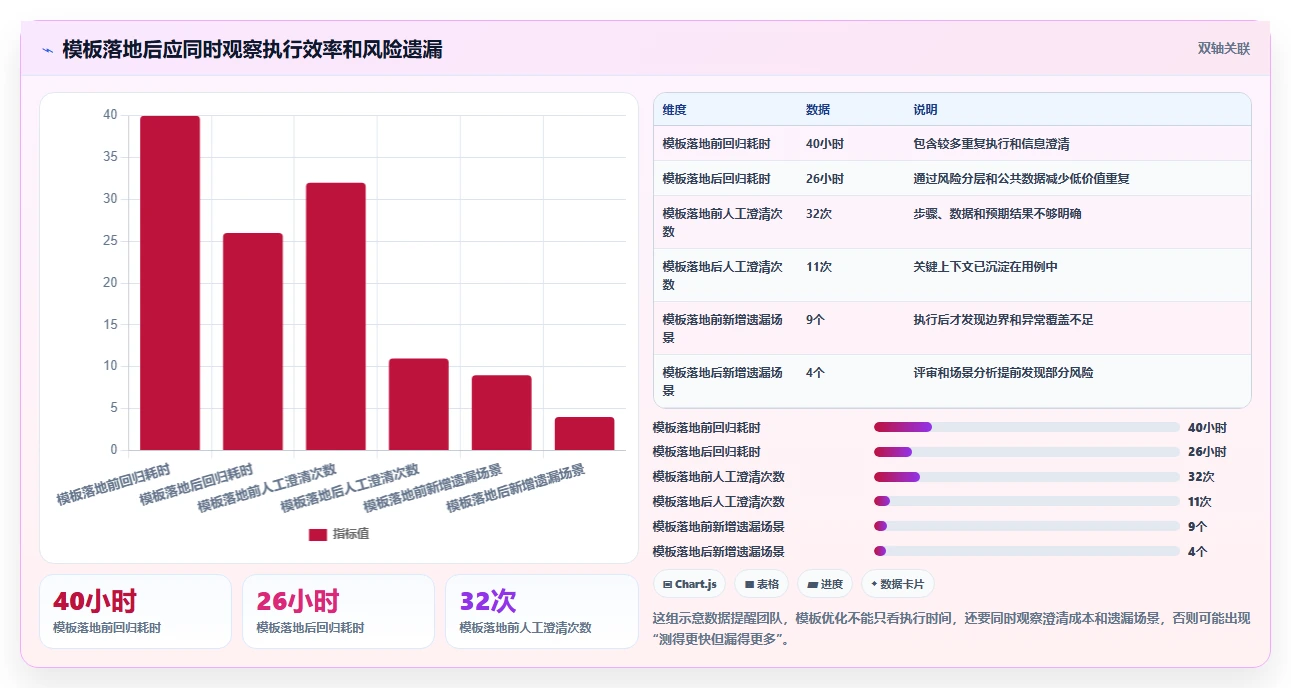This screenshot has width=1291, height=688.
Task: Click the lightning icon beside the panel title
Action: coord(47,50)
